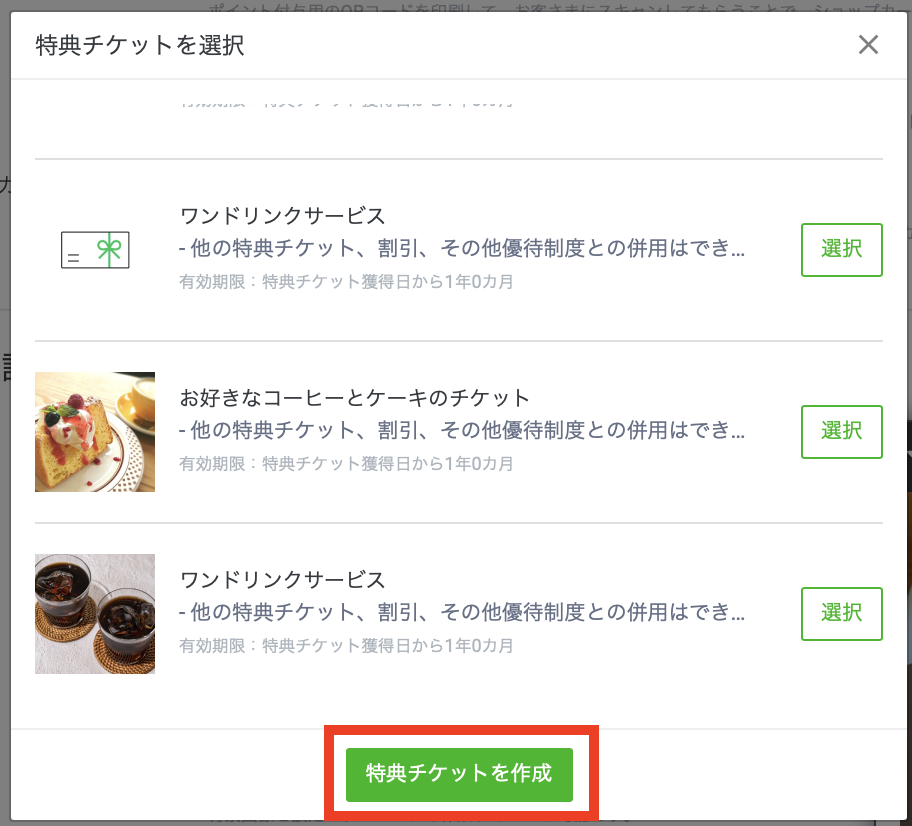Close the 特典チケットを選択 dialog

[868, 45]
